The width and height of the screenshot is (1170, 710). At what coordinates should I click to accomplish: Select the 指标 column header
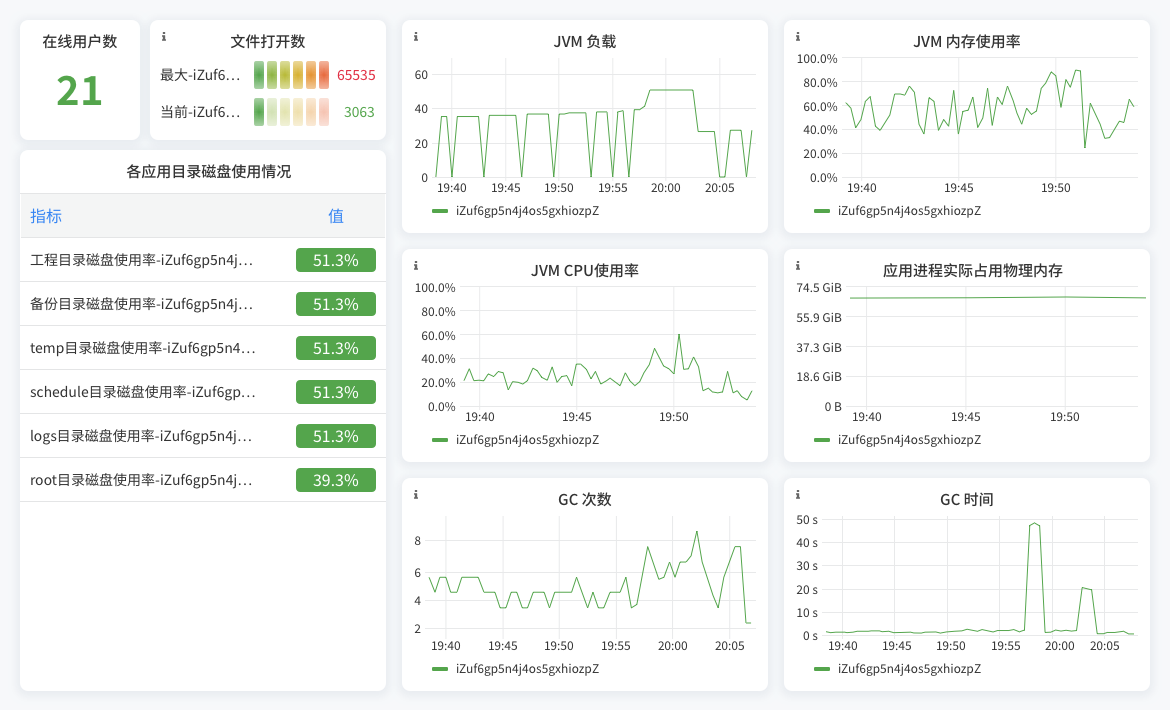tap(47, 216)
